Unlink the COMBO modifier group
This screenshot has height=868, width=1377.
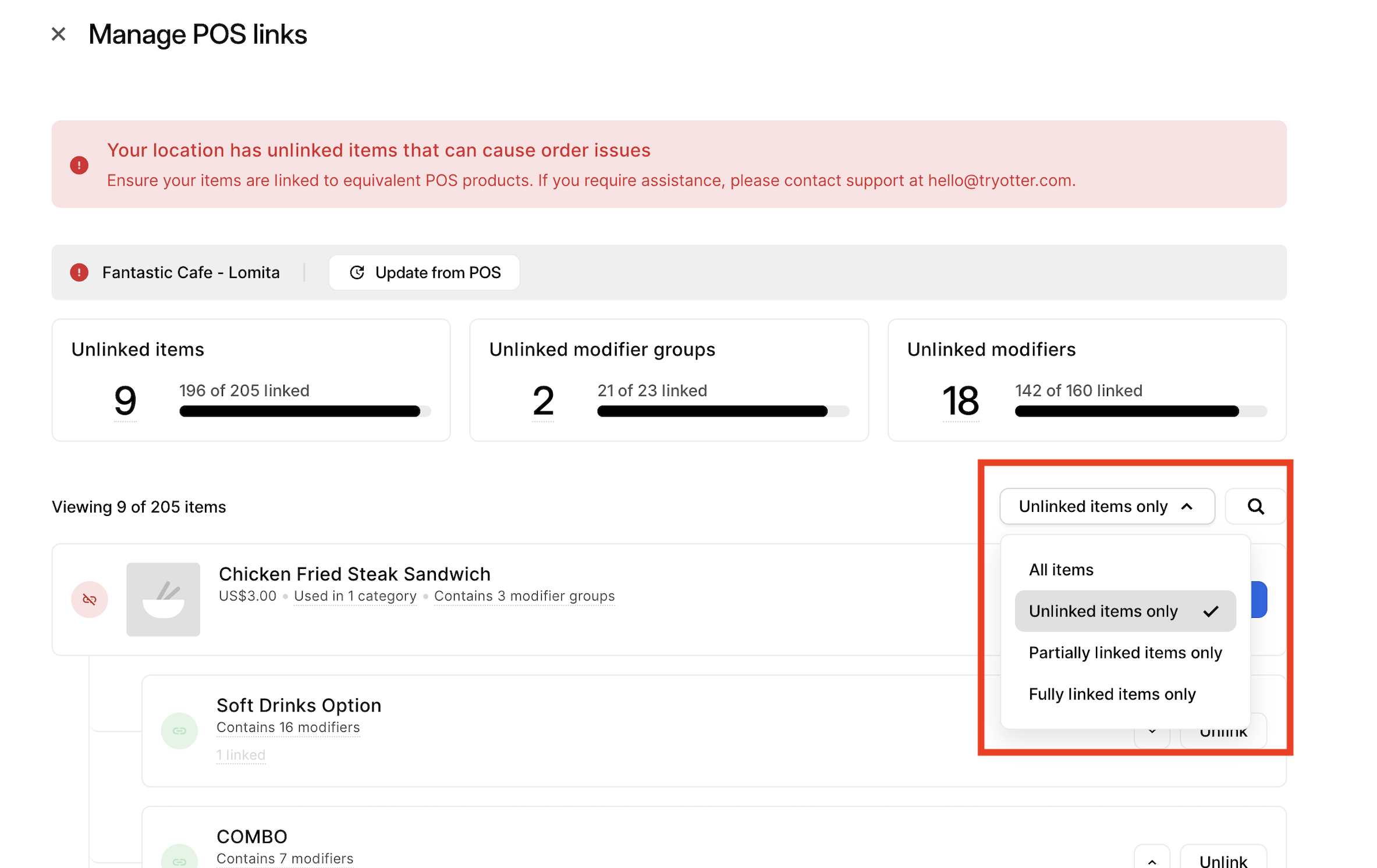click(x=1223, y=861)
